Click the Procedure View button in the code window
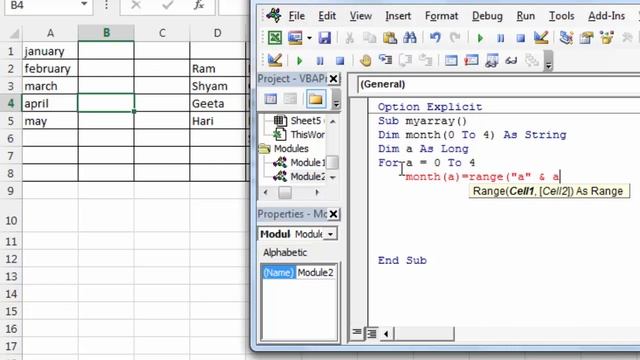640x360 pixels. click(357, 333)
